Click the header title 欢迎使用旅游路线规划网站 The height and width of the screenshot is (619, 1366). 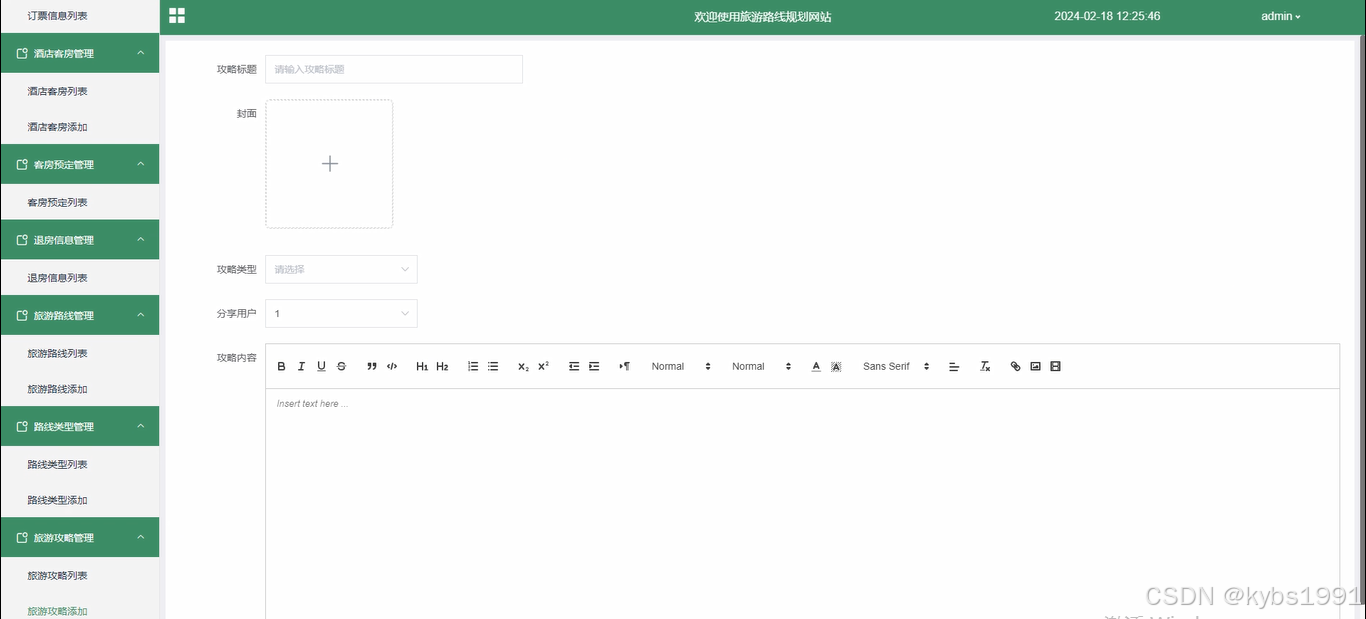pos(763,17)
